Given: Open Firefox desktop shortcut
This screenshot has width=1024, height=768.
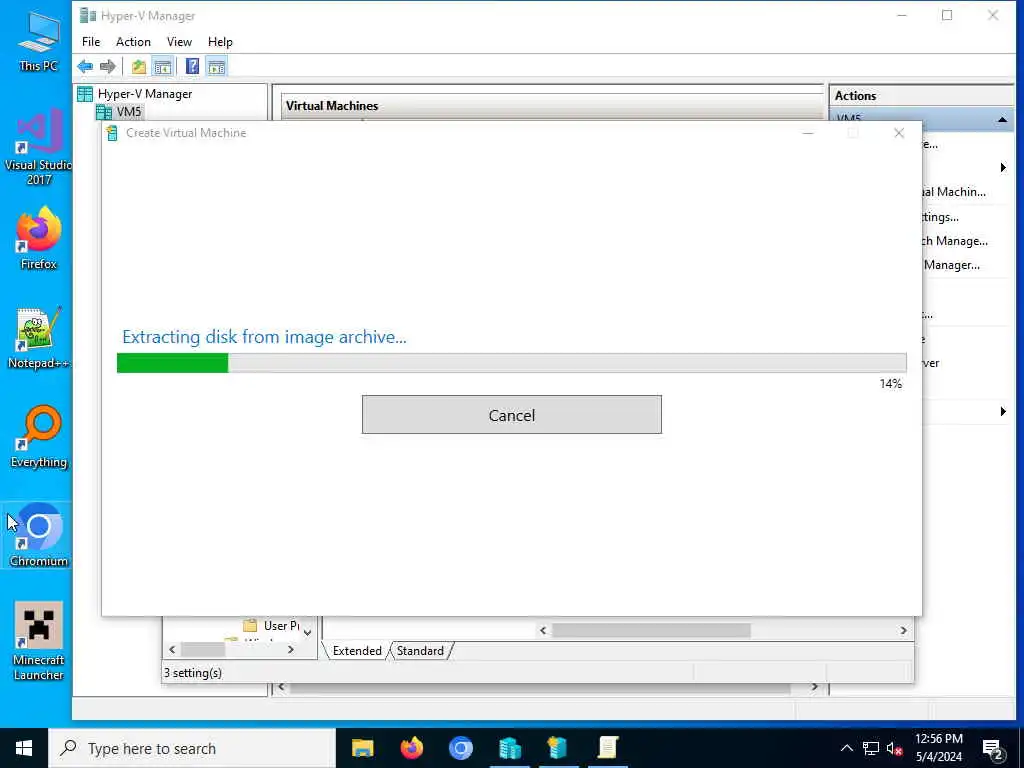Looking at the screenshot, I should [x=38, y=238].
